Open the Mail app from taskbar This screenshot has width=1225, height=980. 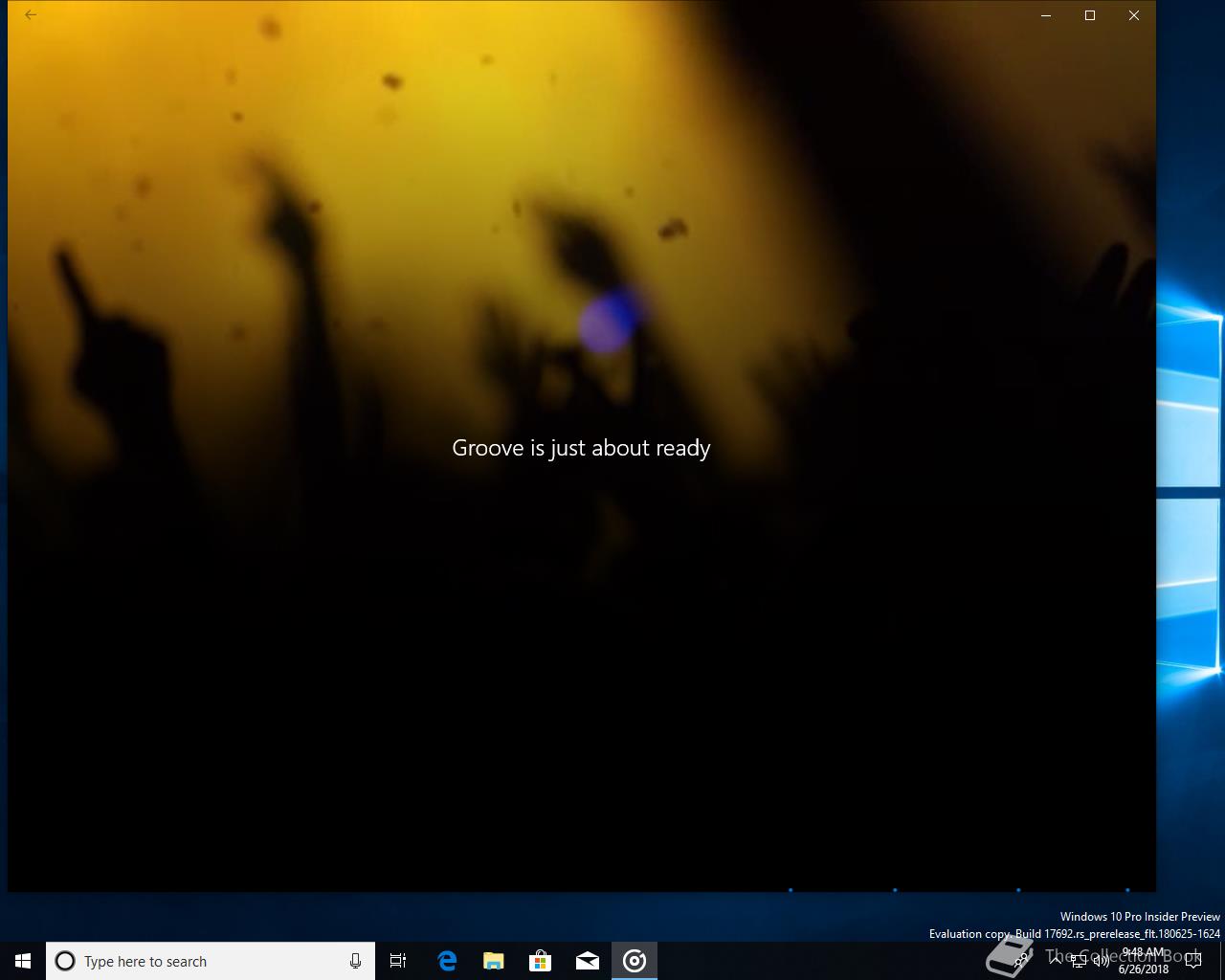point(587,961)
